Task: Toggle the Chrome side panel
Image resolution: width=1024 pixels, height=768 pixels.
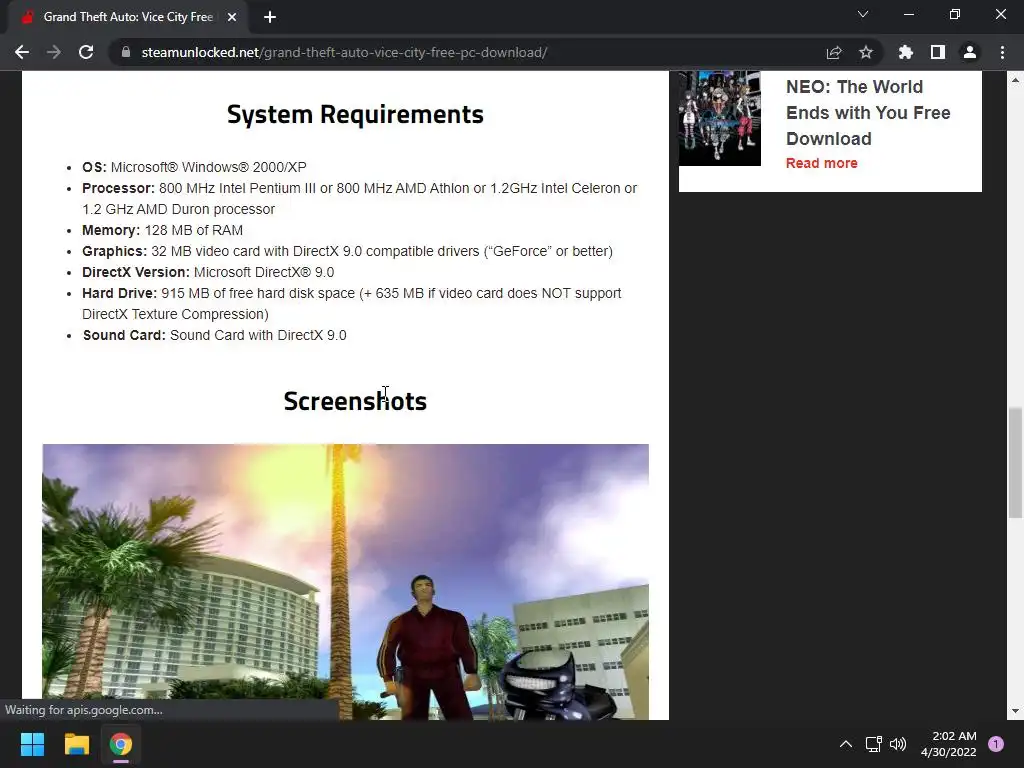Action: (938, 52)
